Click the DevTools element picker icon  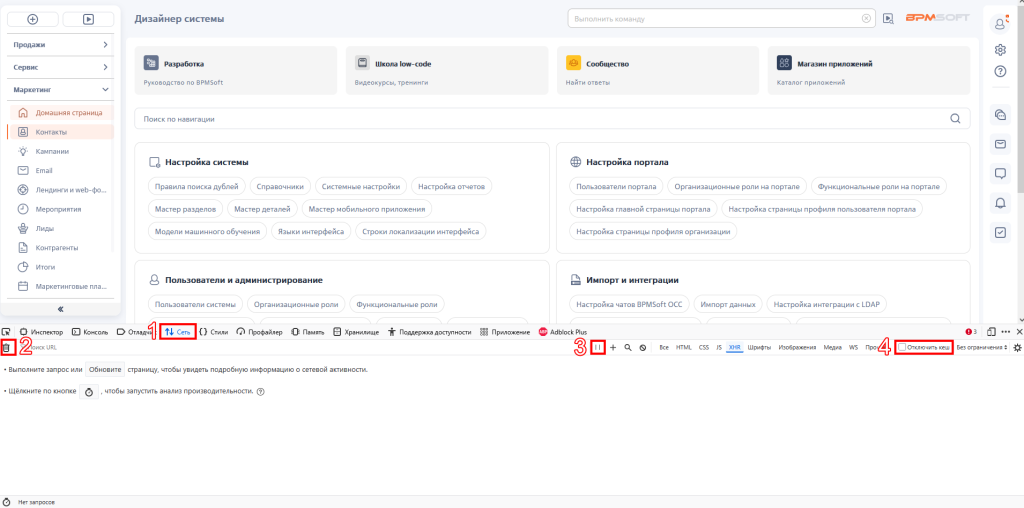click(x=6, y=332)
